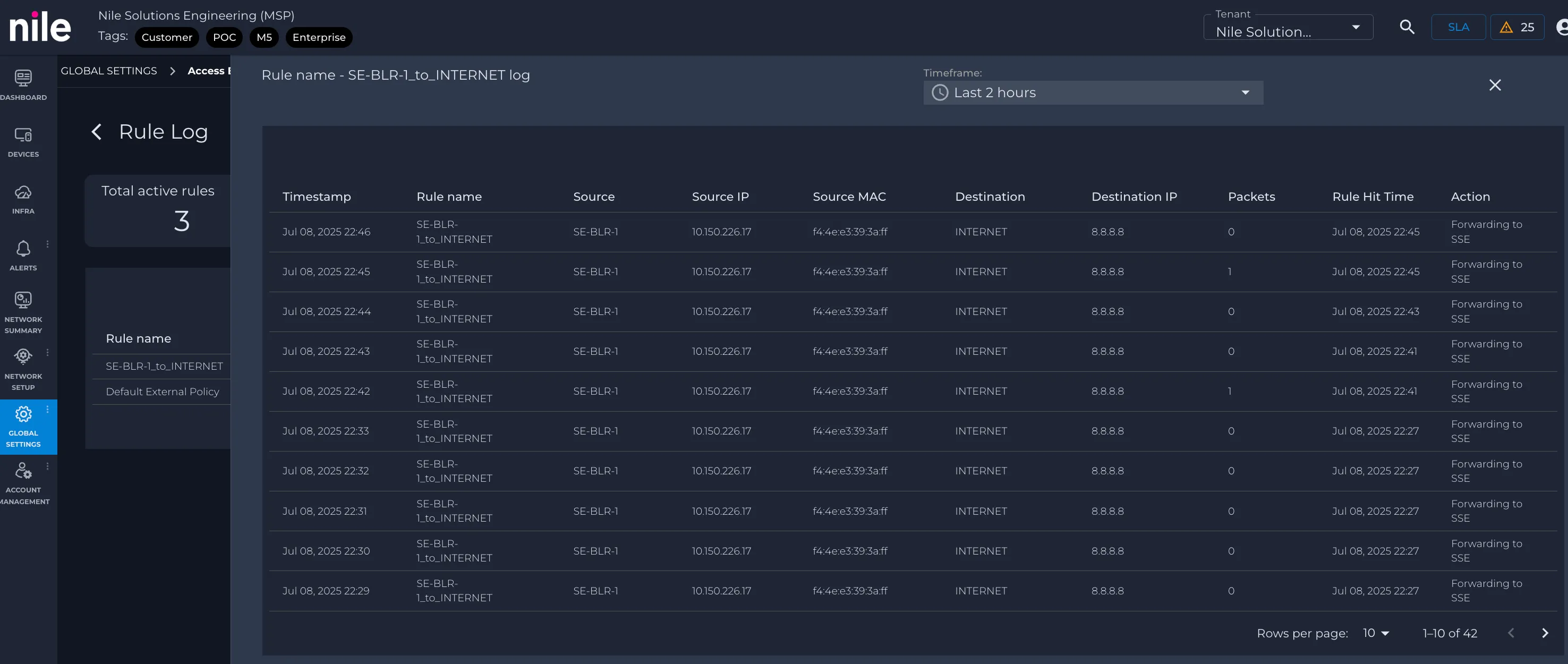Click timestamp Jul 08, 2025 22:29
Viewport: 1568px width, 664px height.
(326, 592)
